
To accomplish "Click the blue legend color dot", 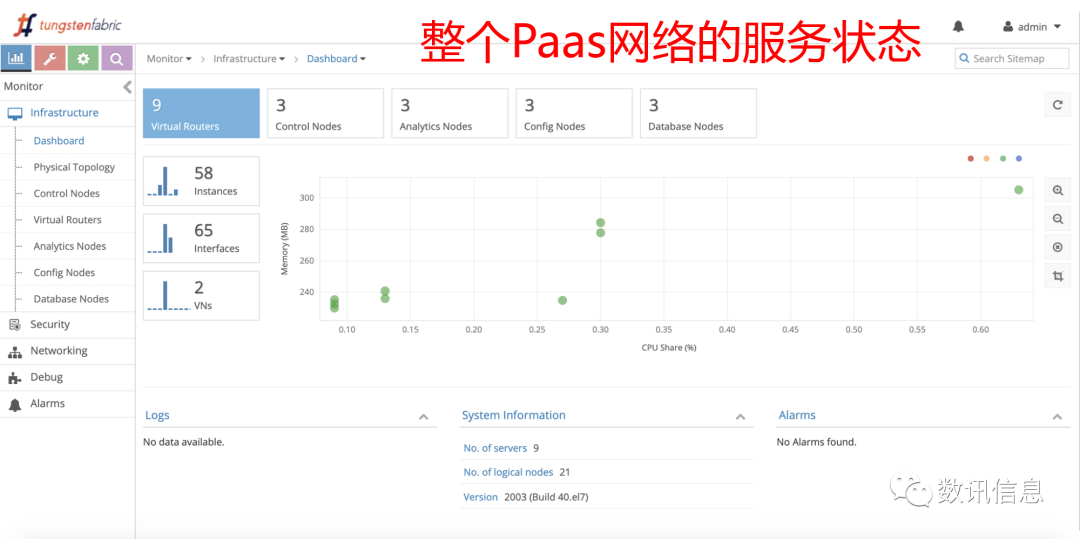I will pos(1019,159).
